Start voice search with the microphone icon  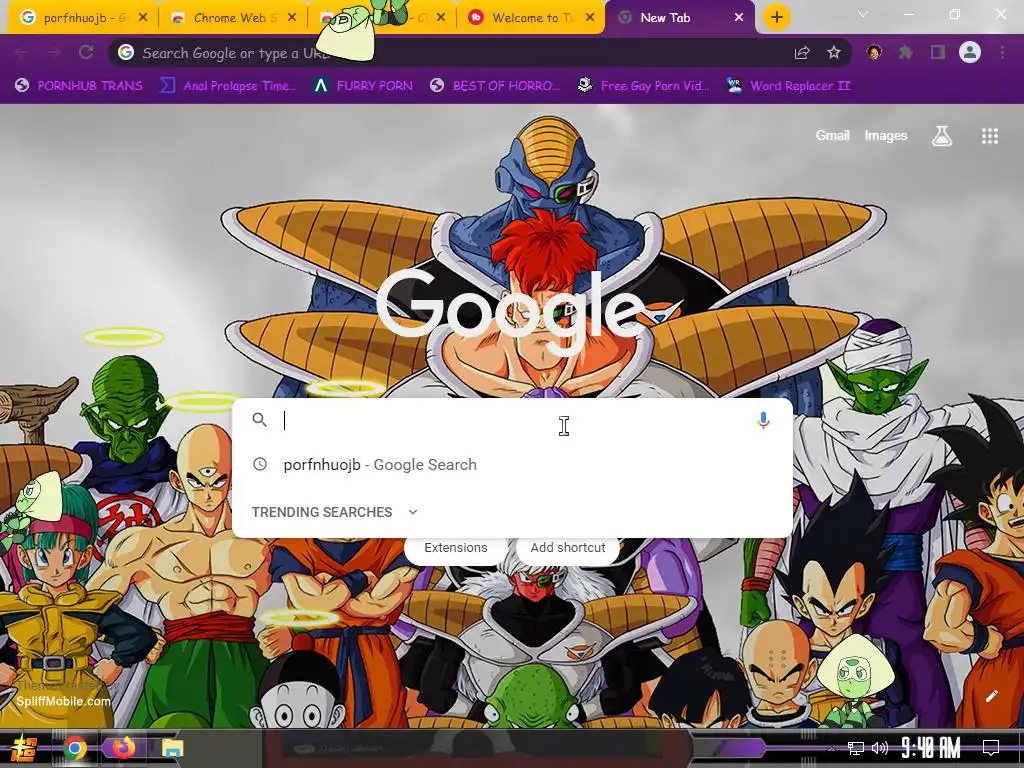[763, 420]
